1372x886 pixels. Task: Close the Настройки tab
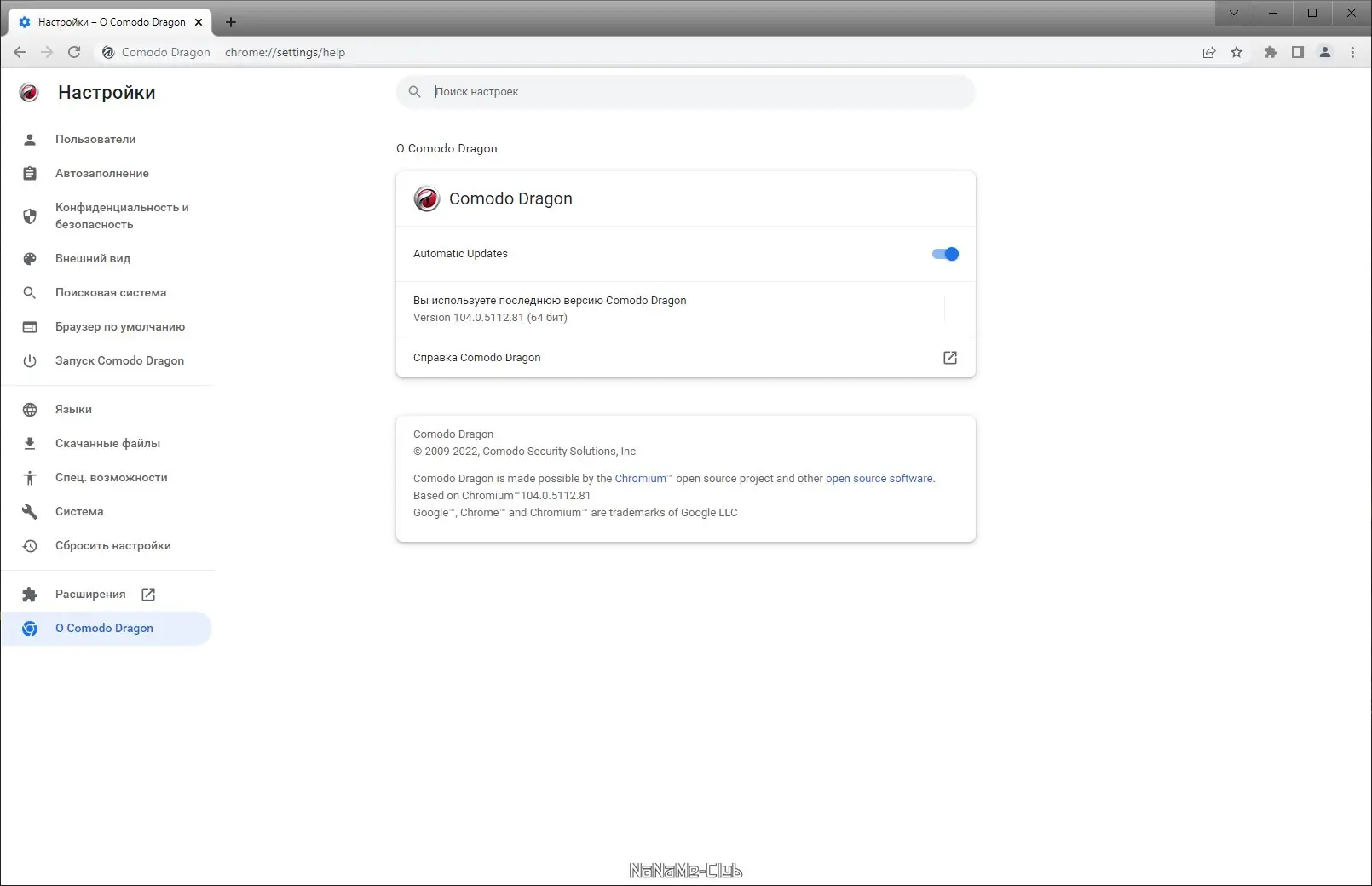[199, 22]
